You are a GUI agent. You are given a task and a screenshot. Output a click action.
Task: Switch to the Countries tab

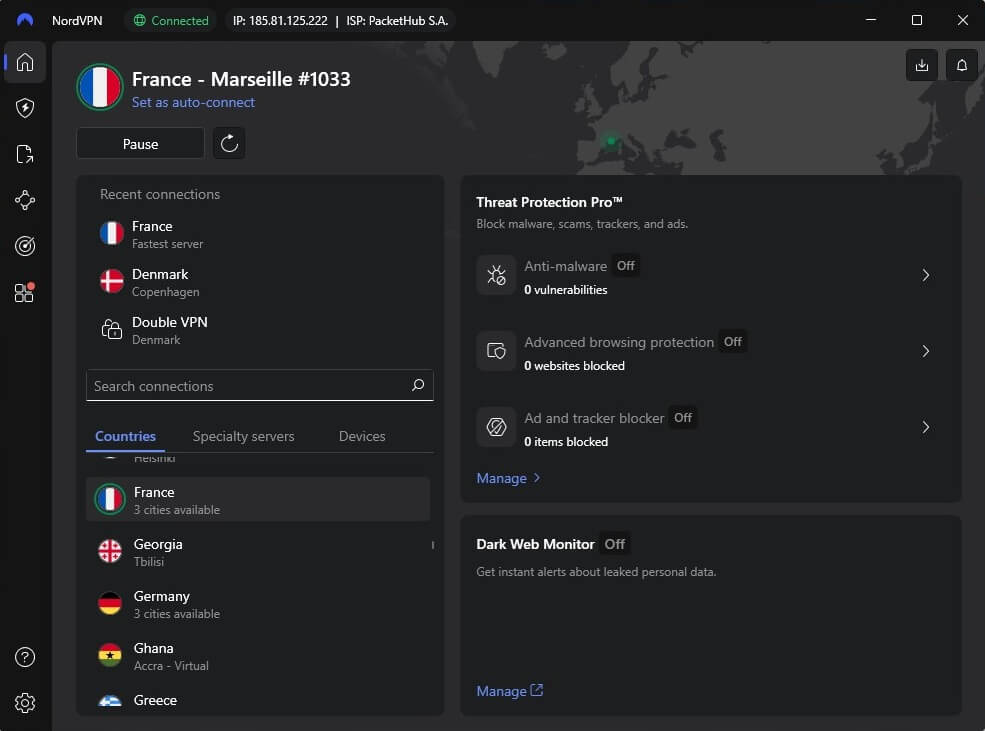pyautogui.click(x=125, y=436)
